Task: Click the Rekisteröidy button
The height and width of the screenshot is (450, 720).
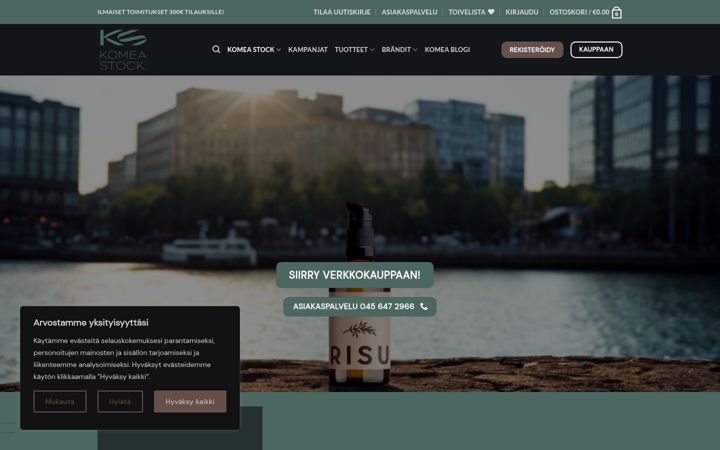Action: tap(532, 50)
